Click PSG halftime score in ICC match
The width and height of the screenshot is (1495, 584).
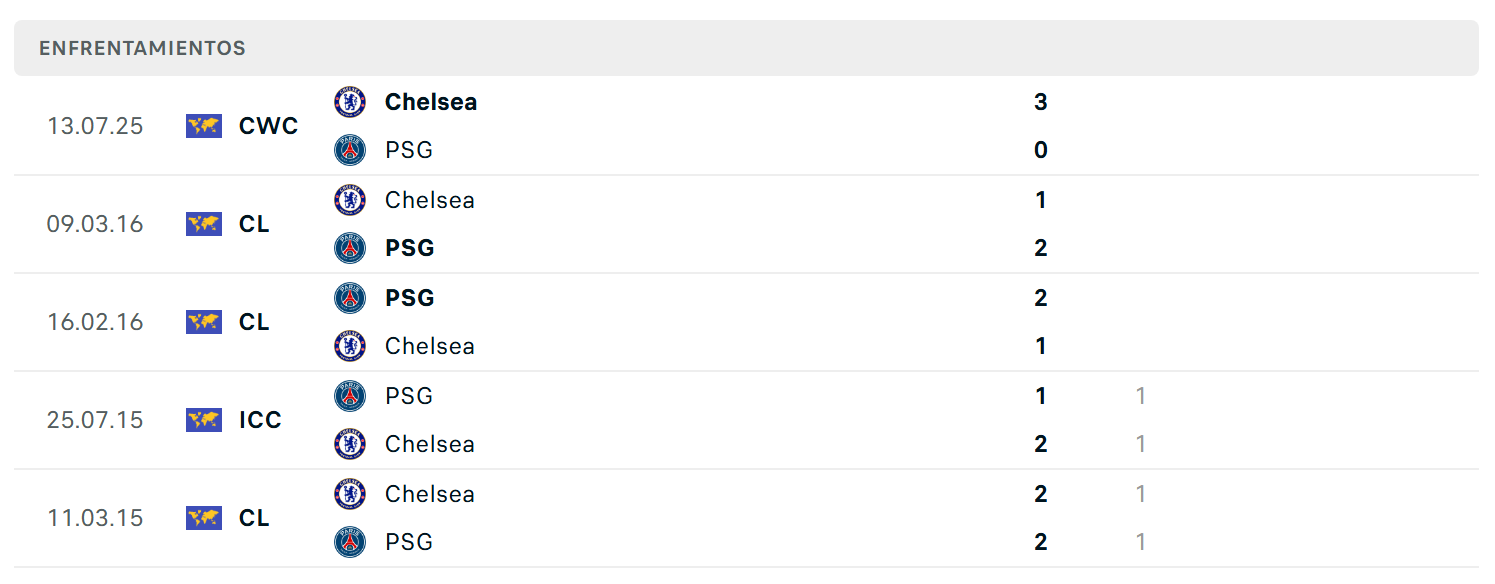click(1141, 396)
